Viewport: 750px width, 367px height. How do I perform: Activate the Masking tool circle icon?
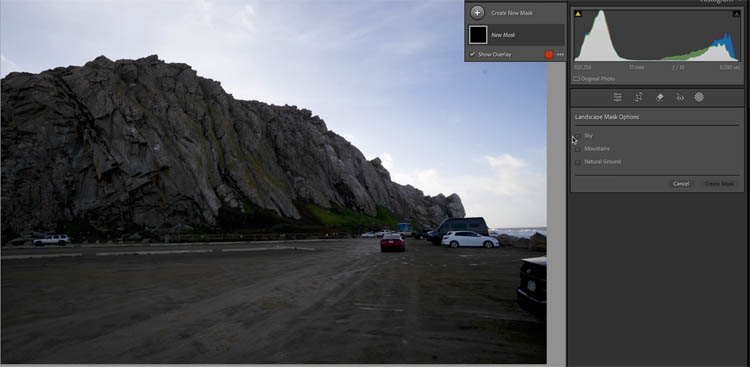[699, 97]
